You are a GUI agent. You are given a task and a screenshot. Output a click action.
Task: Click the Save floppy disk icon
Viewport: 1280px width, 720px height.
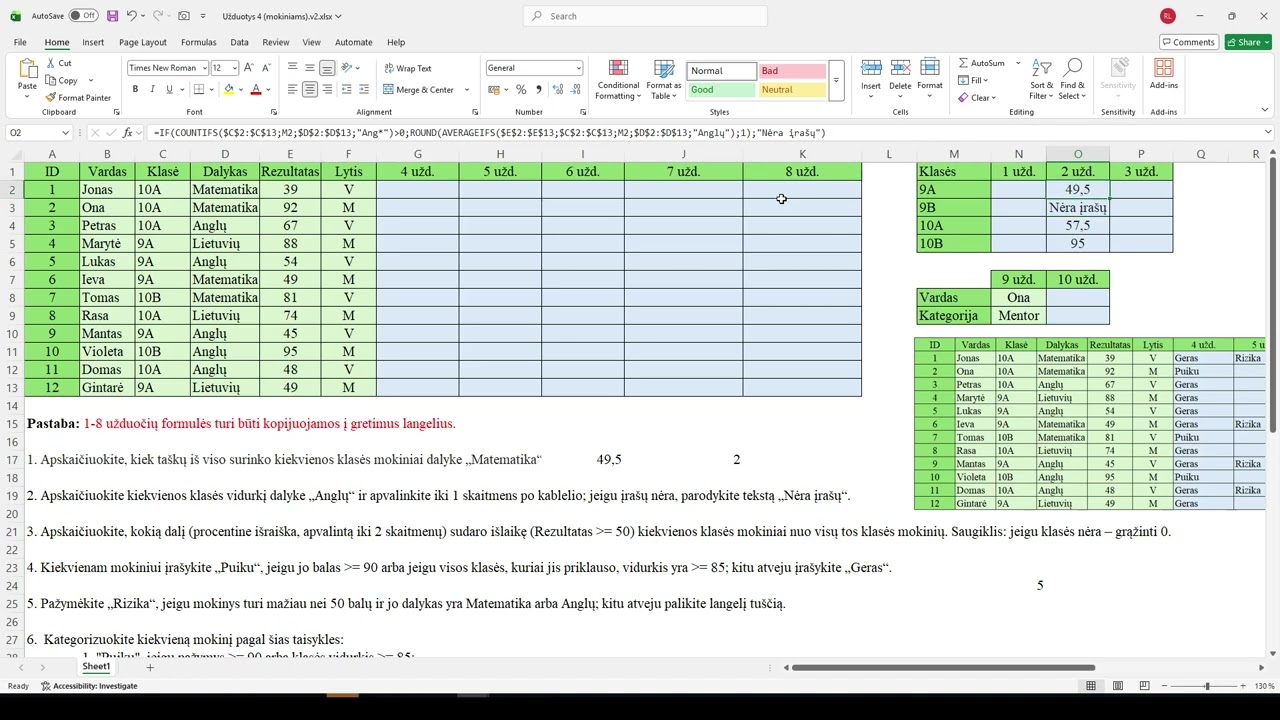click(x=112, y=16)
